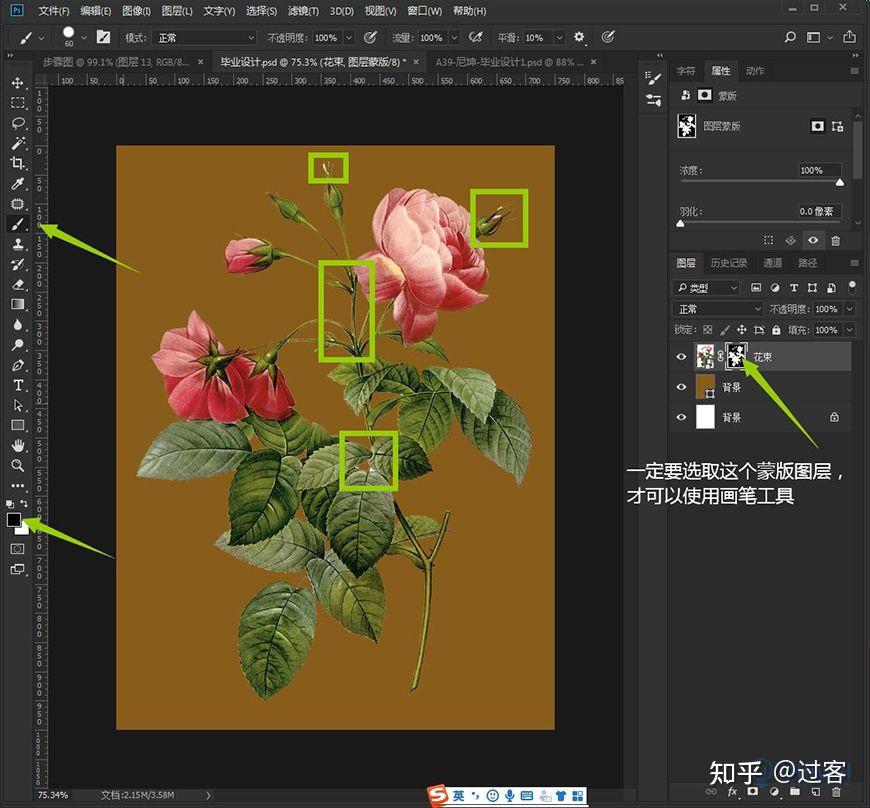This screenshot has width=870, height=808.
Task: Select the Clone Stamp tool
Action: (17, 244)
